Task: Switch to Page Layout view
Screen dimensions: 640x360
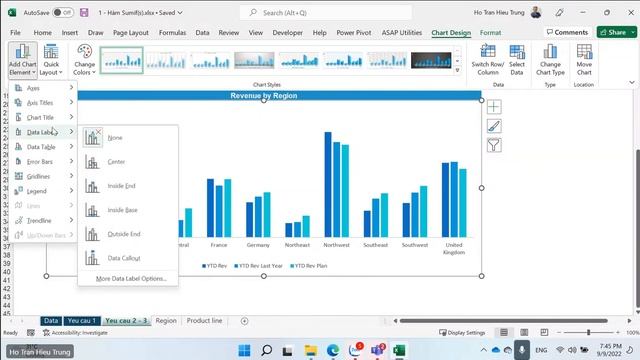Action: click(x=524, y=333)
